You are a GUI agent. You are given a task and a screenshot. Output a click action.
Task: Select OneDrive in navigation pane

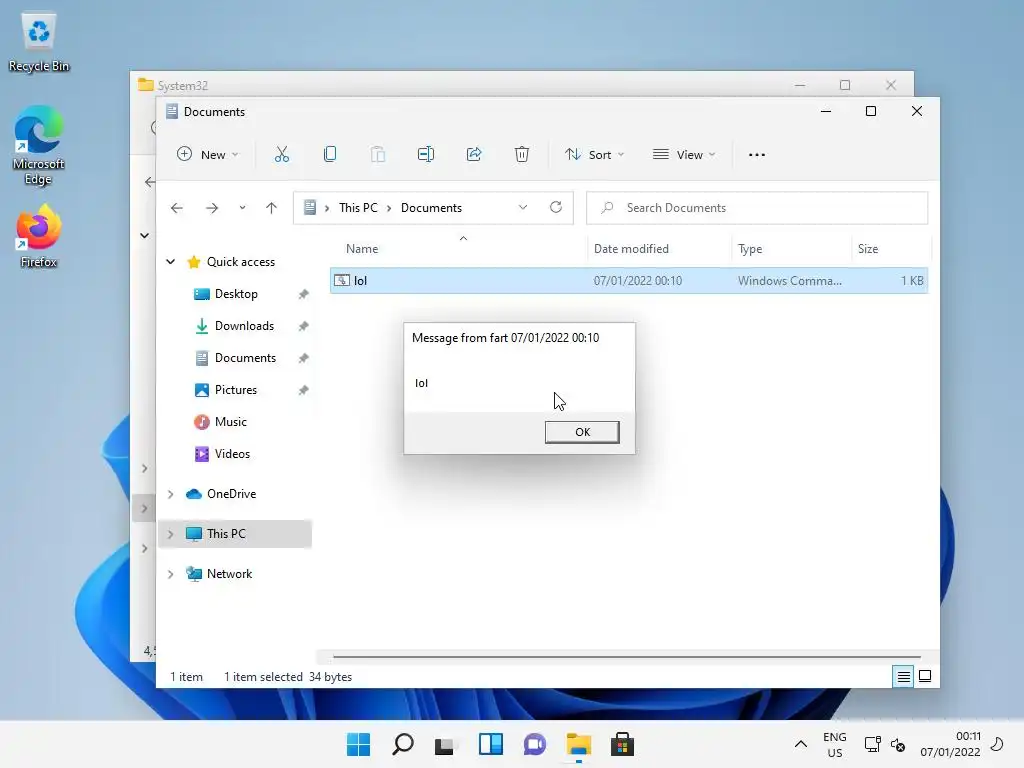coord(231,494)
